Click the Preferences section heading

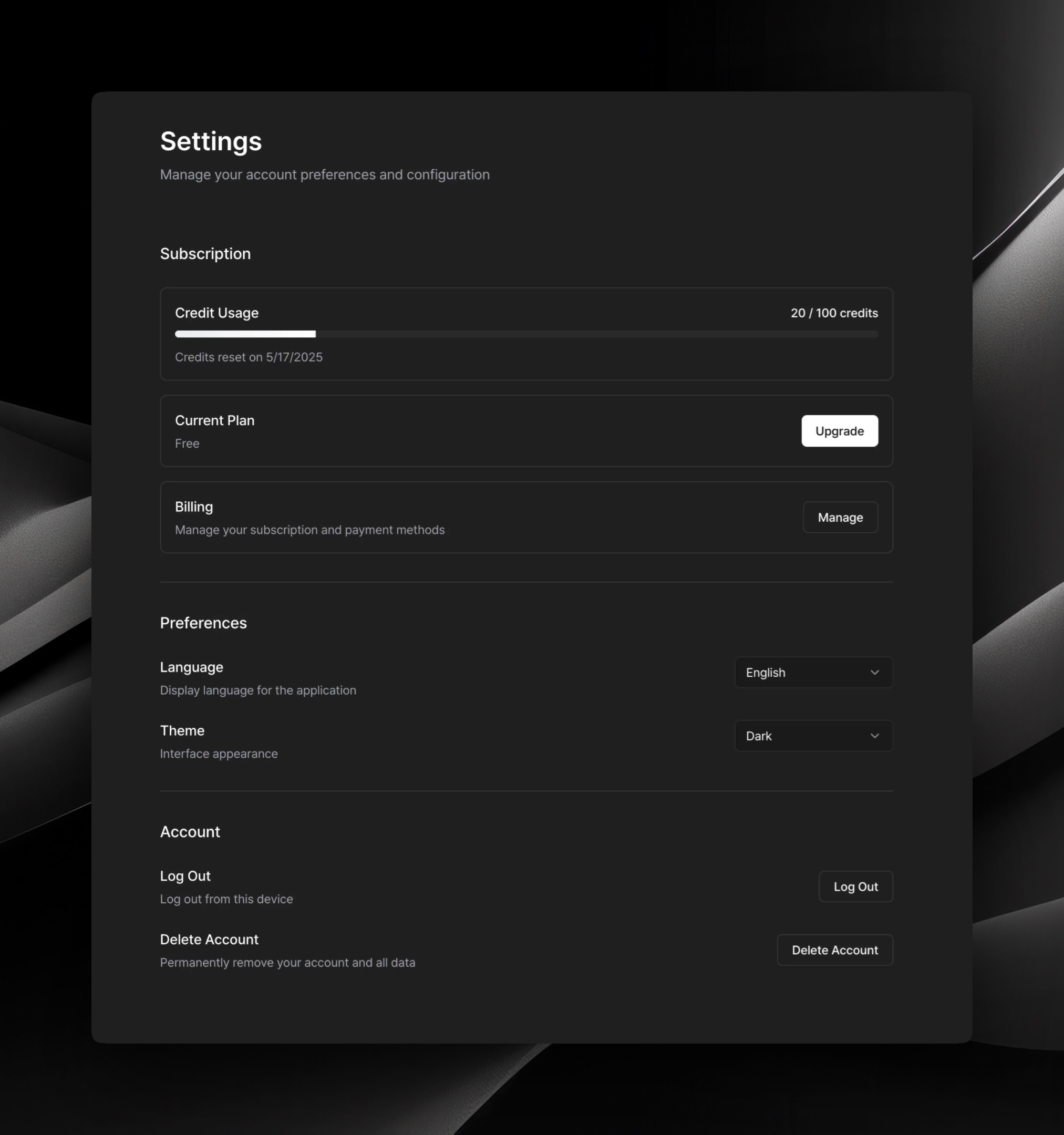(x=203, y=623)
